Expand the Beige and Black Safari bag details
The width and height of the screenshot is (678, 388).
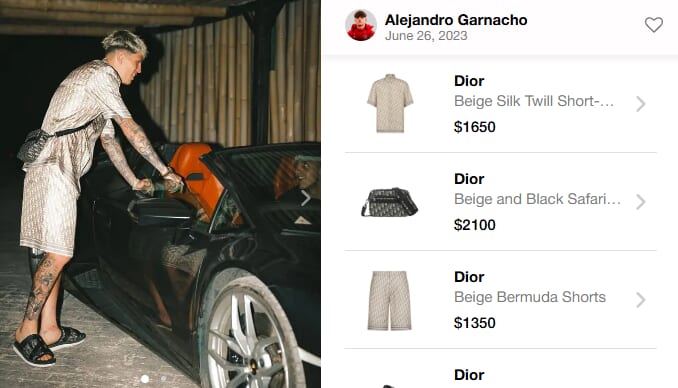641,202
